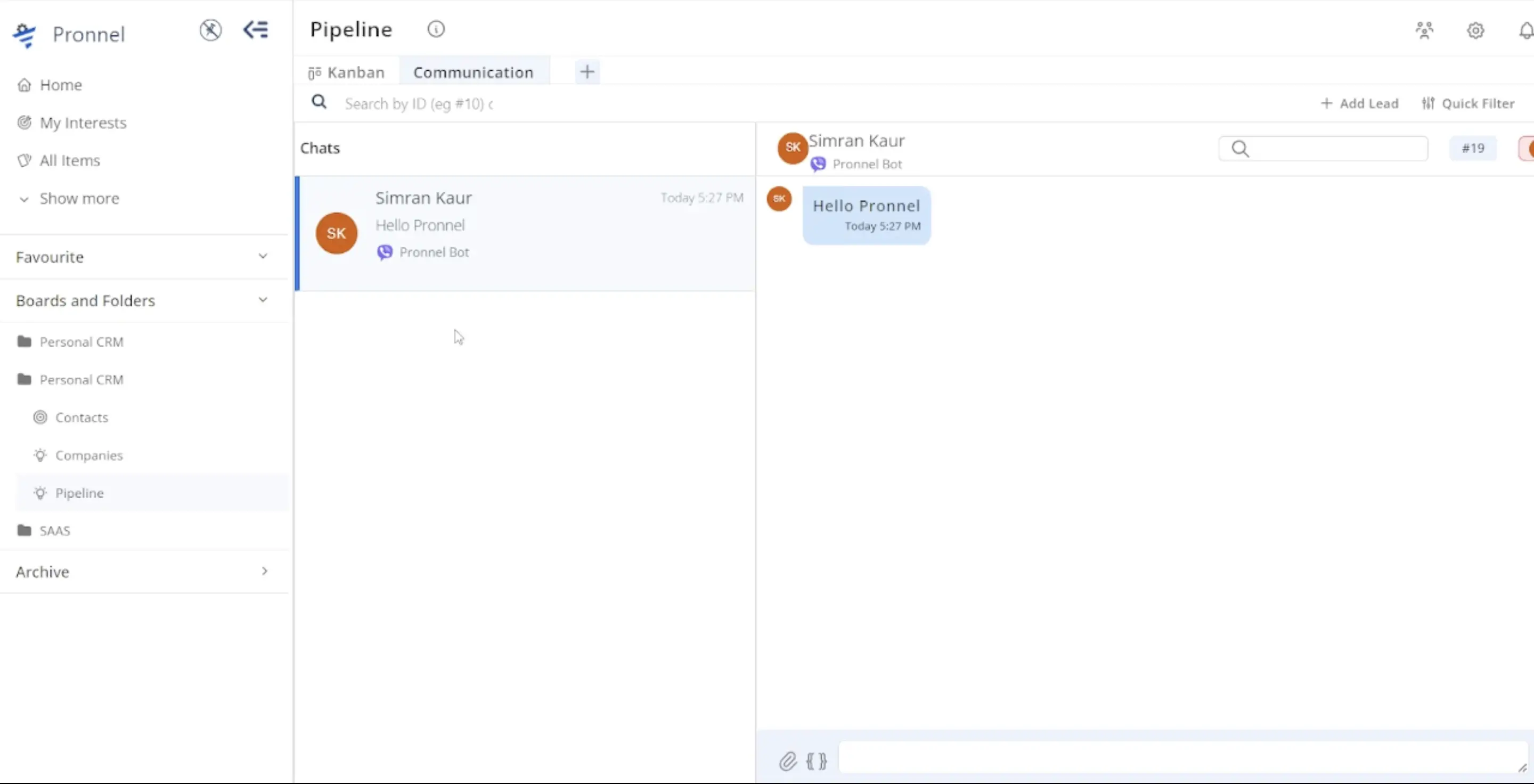
Task: Switch to the Kanban tab
Action: 347,72
